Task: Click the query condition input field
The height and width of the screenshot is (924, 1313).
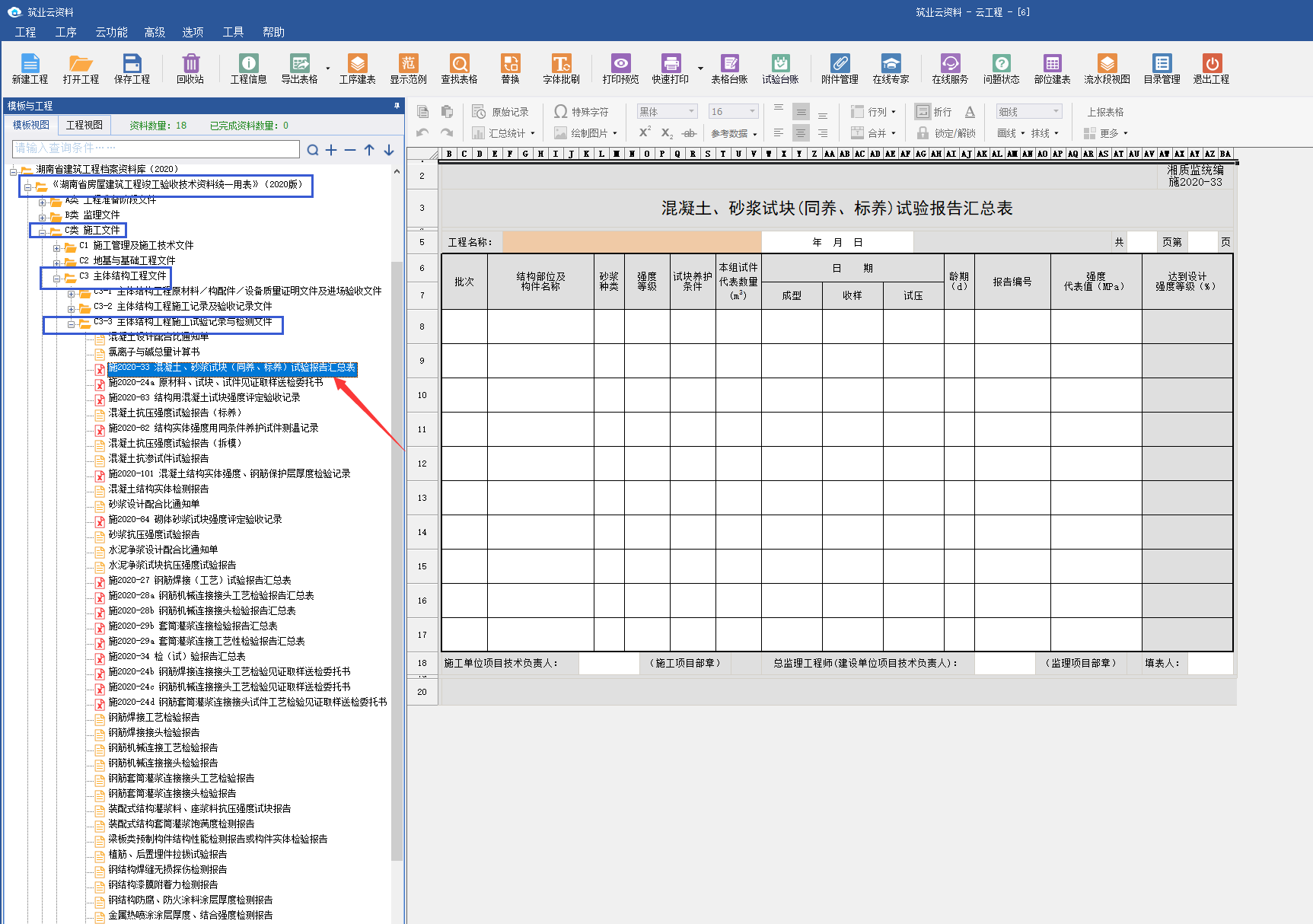Action: point(156,148)
